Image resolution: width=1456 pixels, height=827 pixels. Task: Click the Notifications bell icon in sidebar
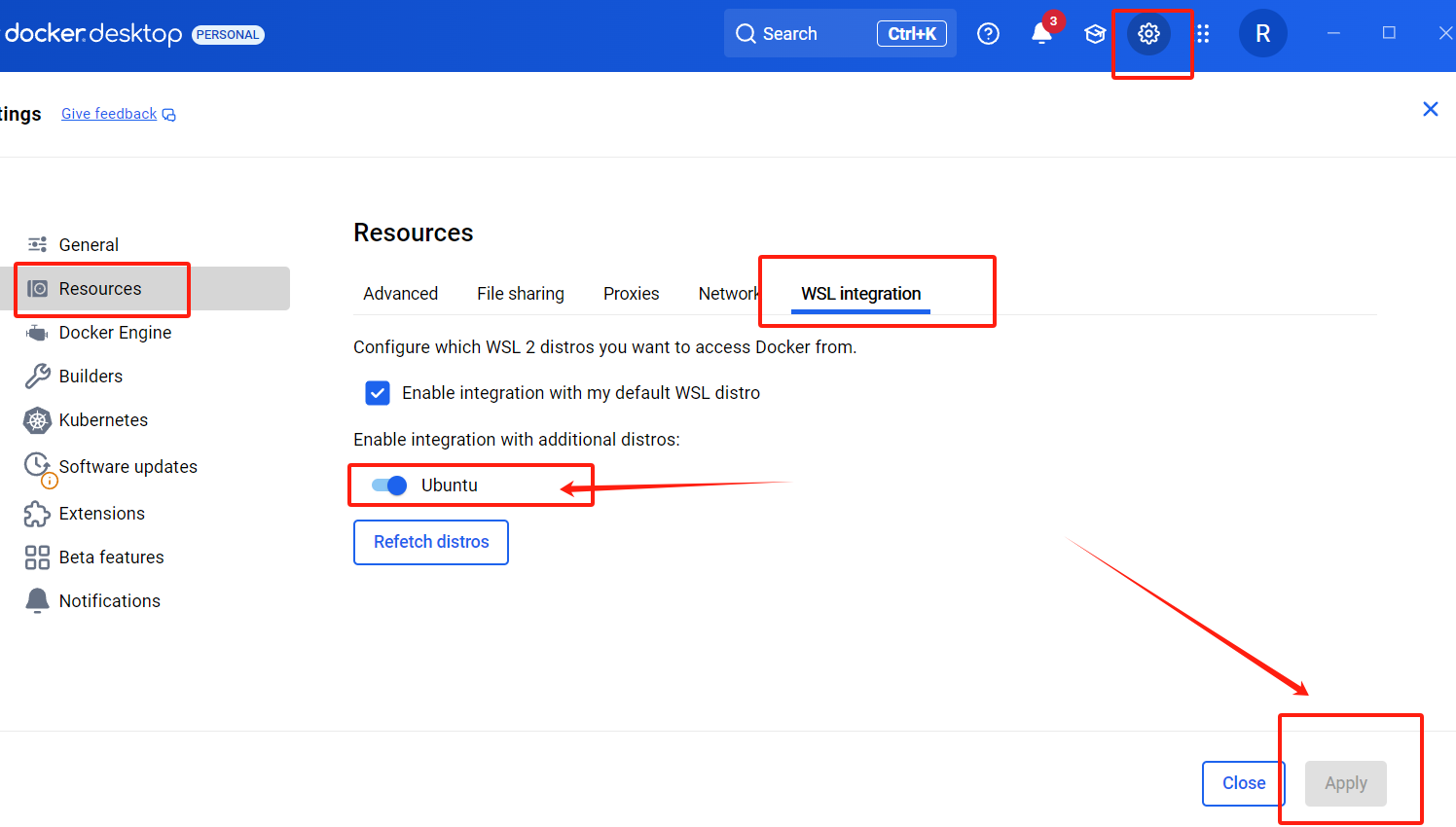click(37, 600)
